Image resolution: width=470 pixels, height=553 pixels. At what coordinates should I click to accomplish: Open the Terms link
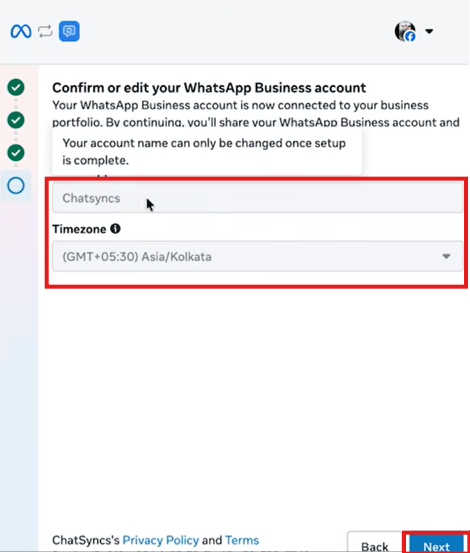click(242, 540)
